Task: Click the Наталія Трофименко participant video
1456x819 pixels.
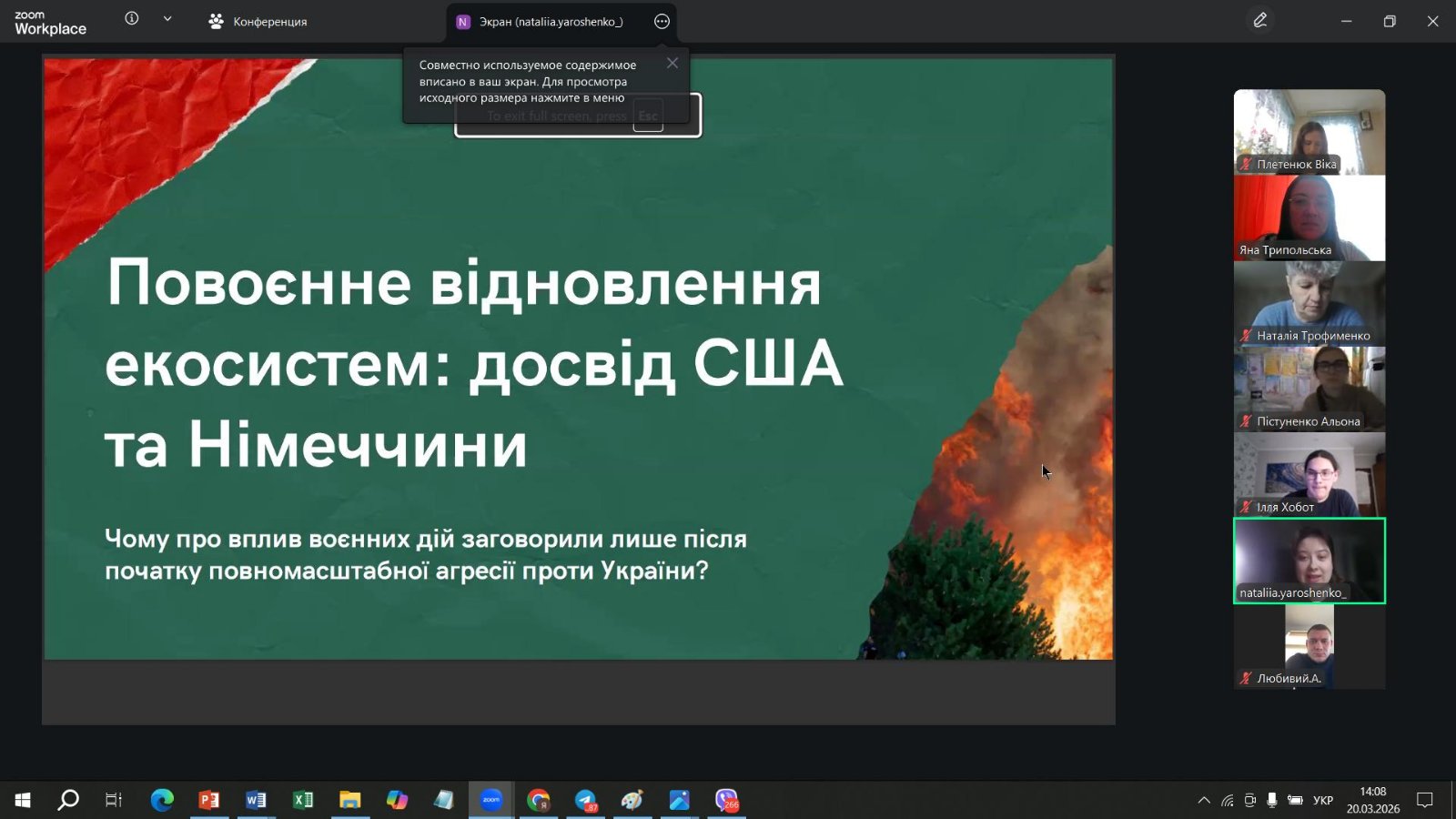Action: [1309, 303]
